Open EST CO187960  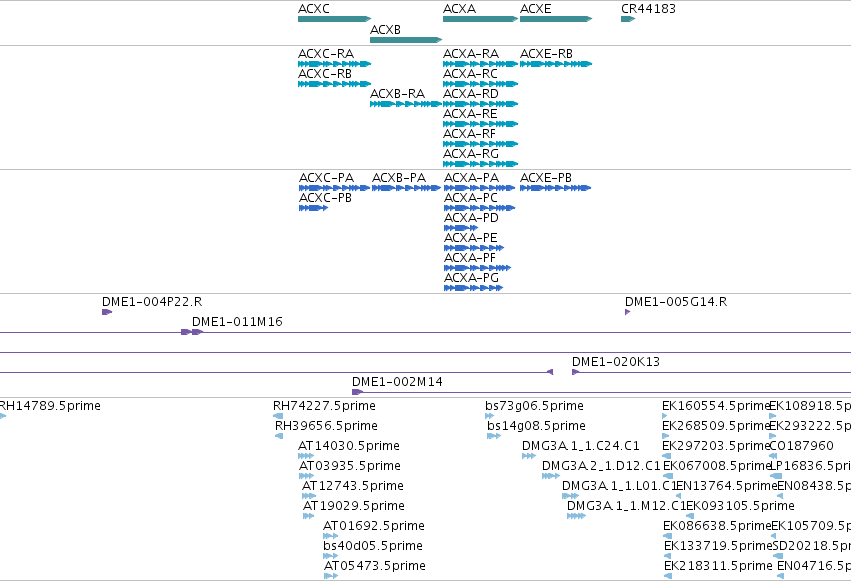tap(773, 456)
